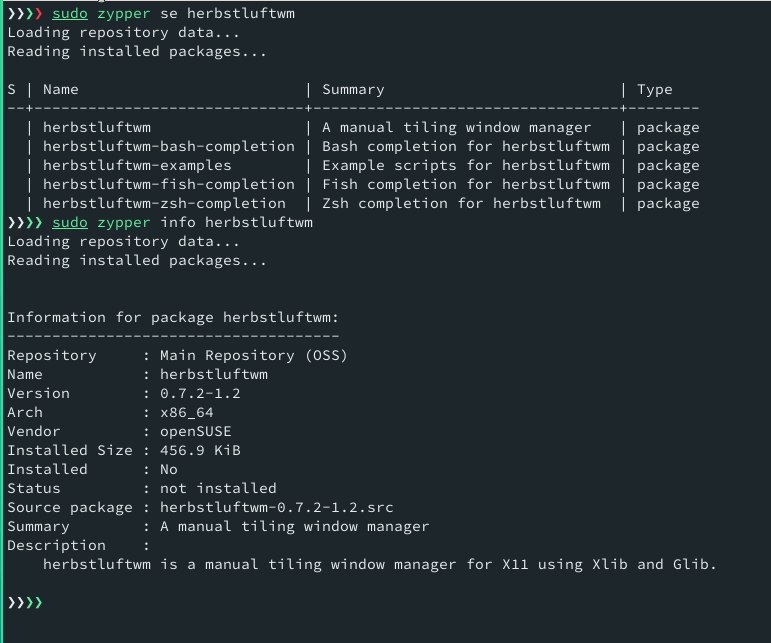Click the Main Repository (OSS) text

click(254, 355)
